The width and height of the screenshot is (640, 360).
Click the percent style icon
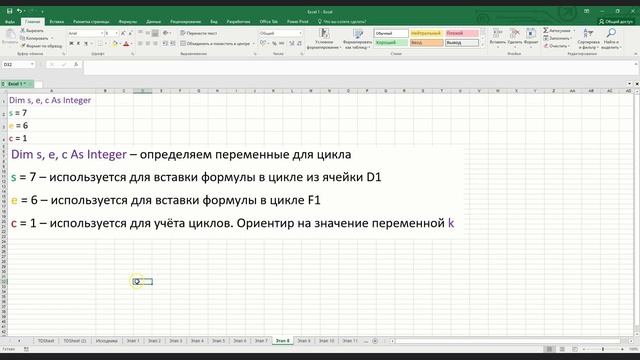tap(274, 43)
